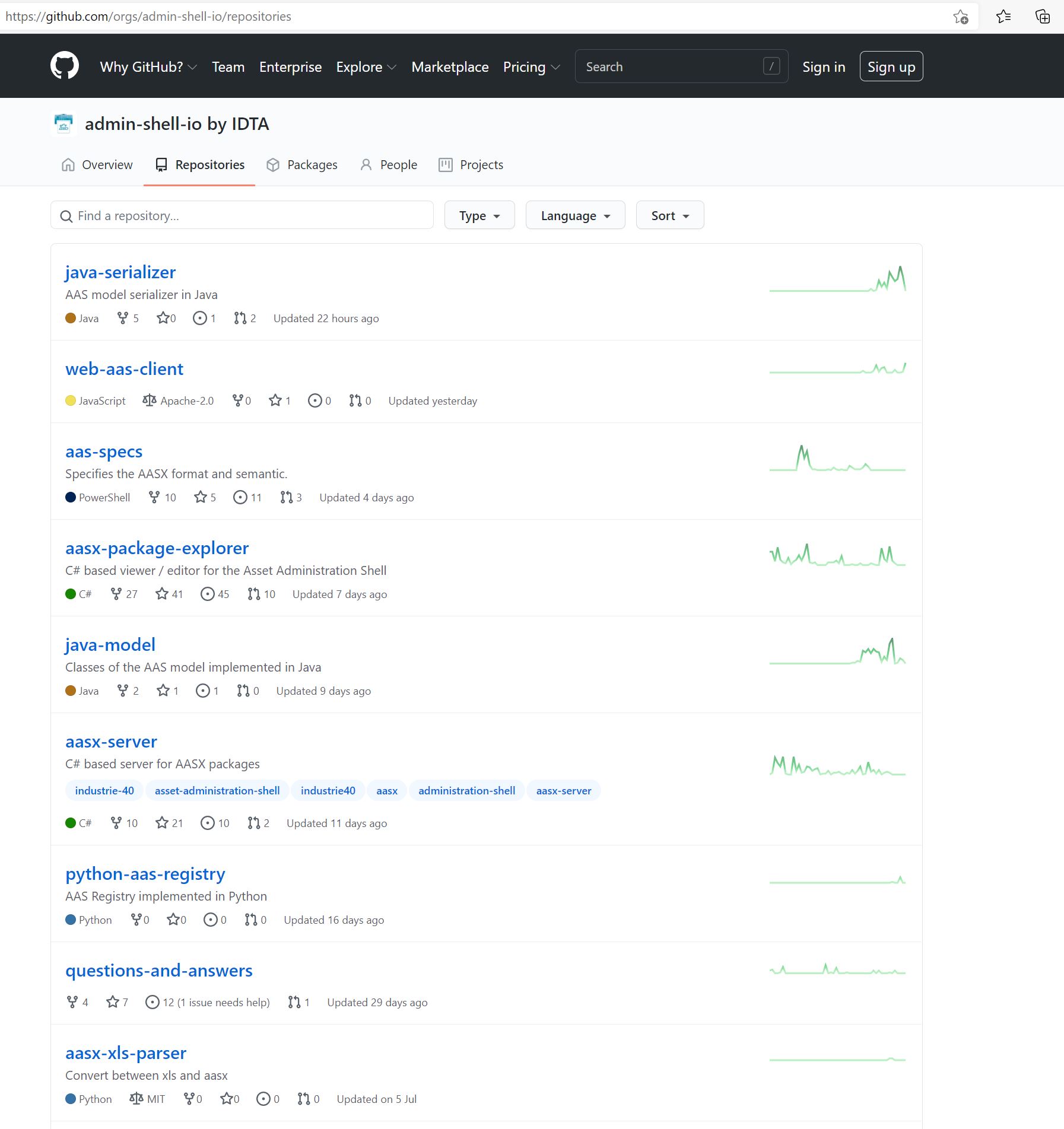Screen dimensions: 1064x1129
Task: Open the browser collections icon
Action: pos(1043,17)
